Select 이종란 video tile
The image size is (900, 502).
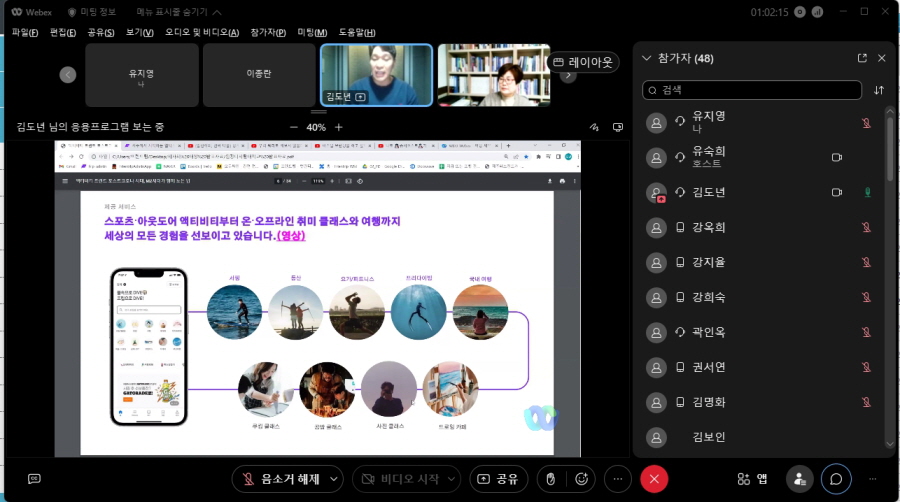[259, 75]
